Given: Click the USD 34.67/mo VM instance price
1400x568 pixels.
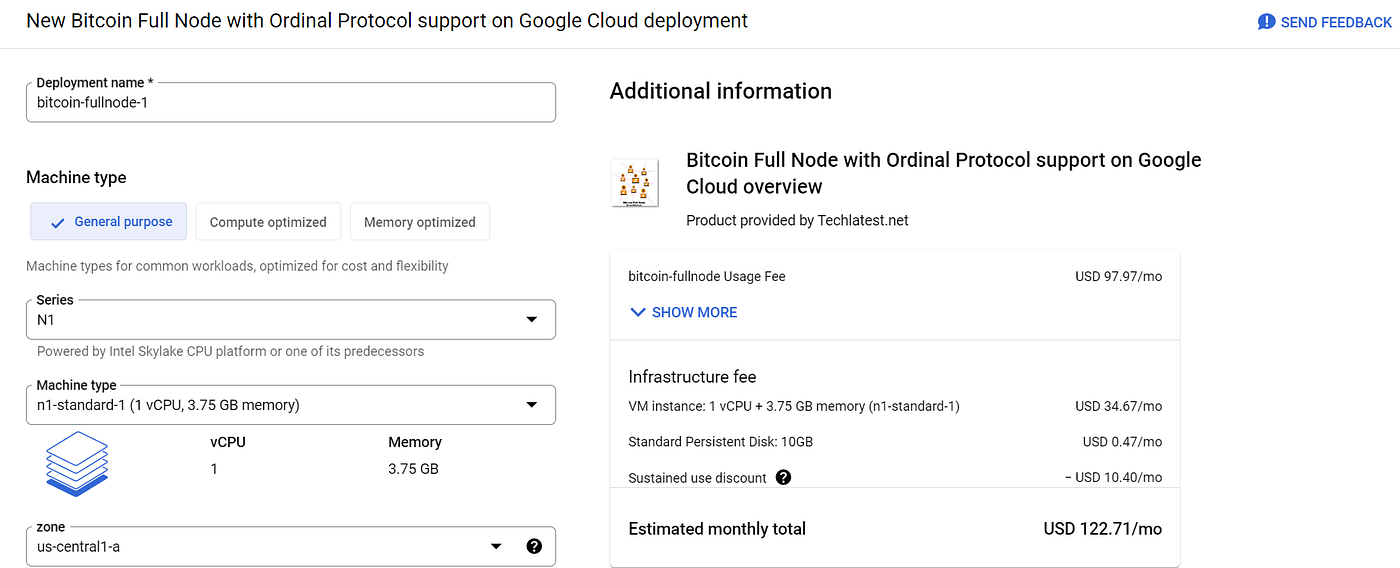Looking at the screenshot, I should coord(1119,406).
